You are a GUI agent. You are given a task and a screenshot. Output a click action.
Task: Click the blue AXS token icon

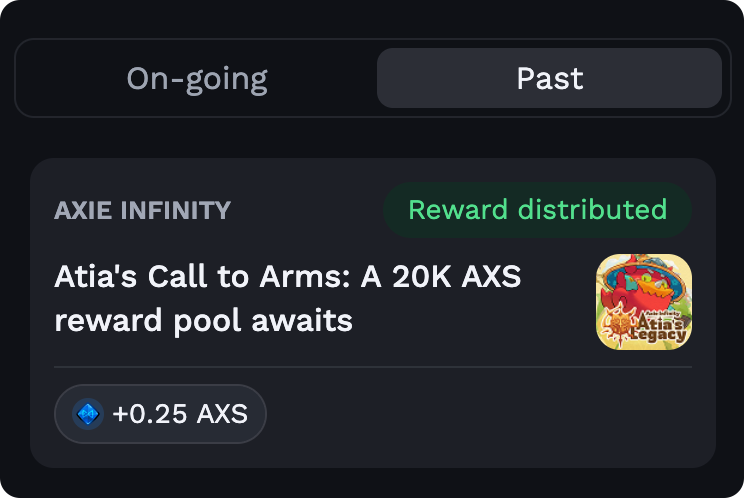click(x=88, y=413)
